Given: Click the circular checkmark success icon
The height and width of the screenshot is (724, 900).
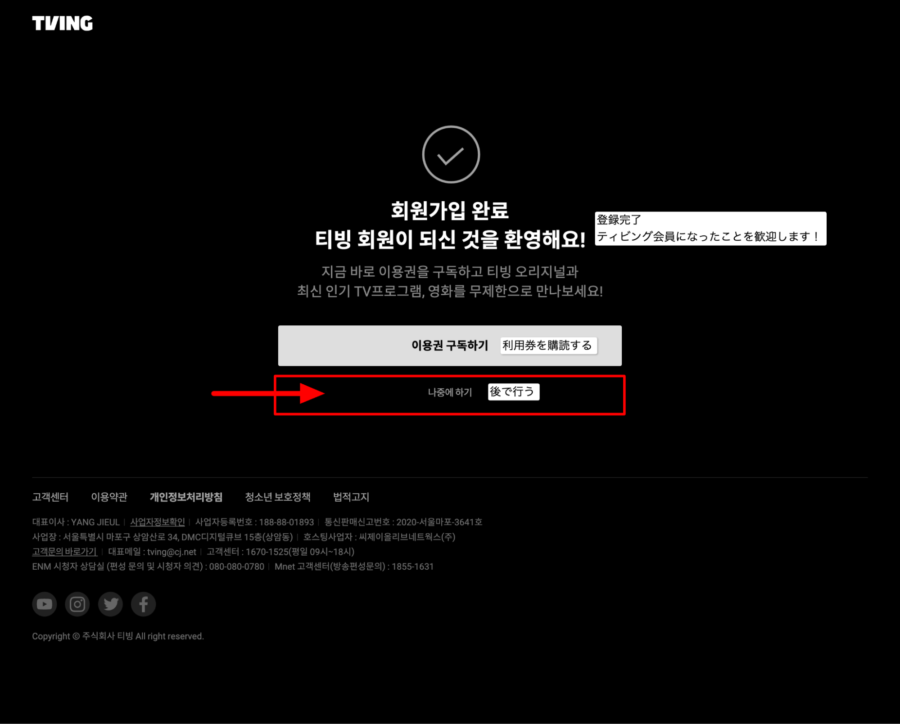Looking at the screenshot, I should 450,155.
